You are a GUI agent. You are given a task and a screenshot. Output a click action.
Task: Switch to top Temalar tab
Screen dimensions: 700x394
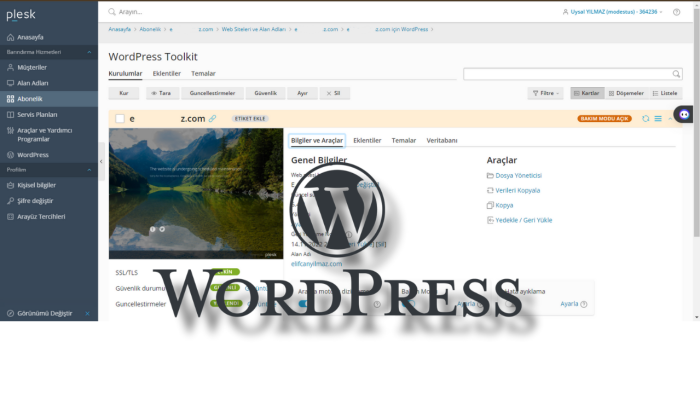point(203,74)
